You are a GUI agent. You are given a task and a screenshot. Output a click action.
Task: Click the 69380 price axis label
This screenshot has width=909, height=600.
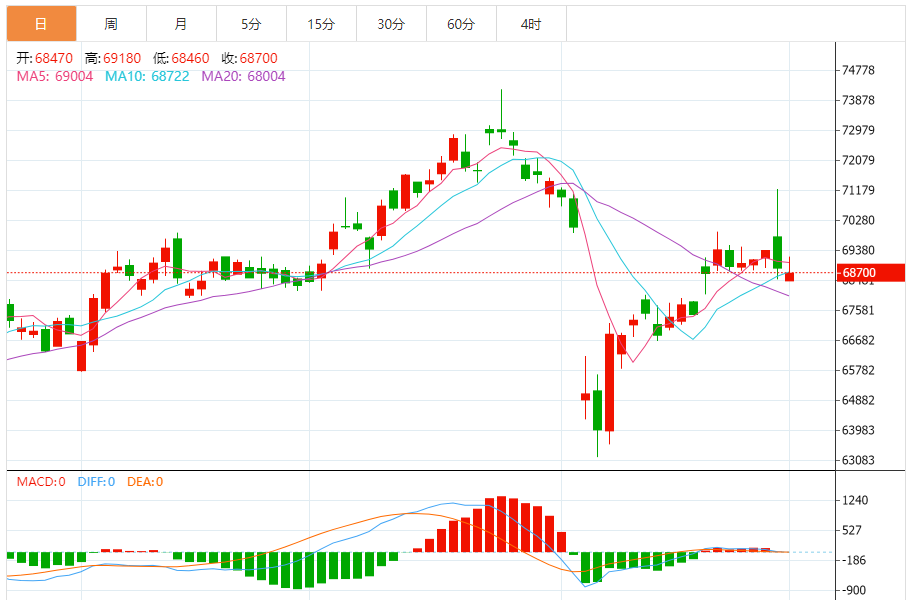tap(858, 250)
